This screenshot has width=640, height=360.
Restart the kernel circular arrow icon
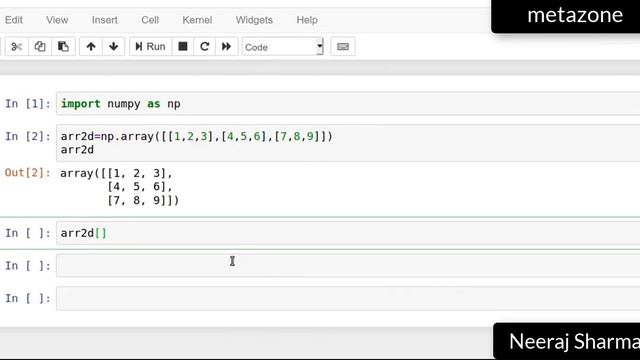click(x=204, y=47)
